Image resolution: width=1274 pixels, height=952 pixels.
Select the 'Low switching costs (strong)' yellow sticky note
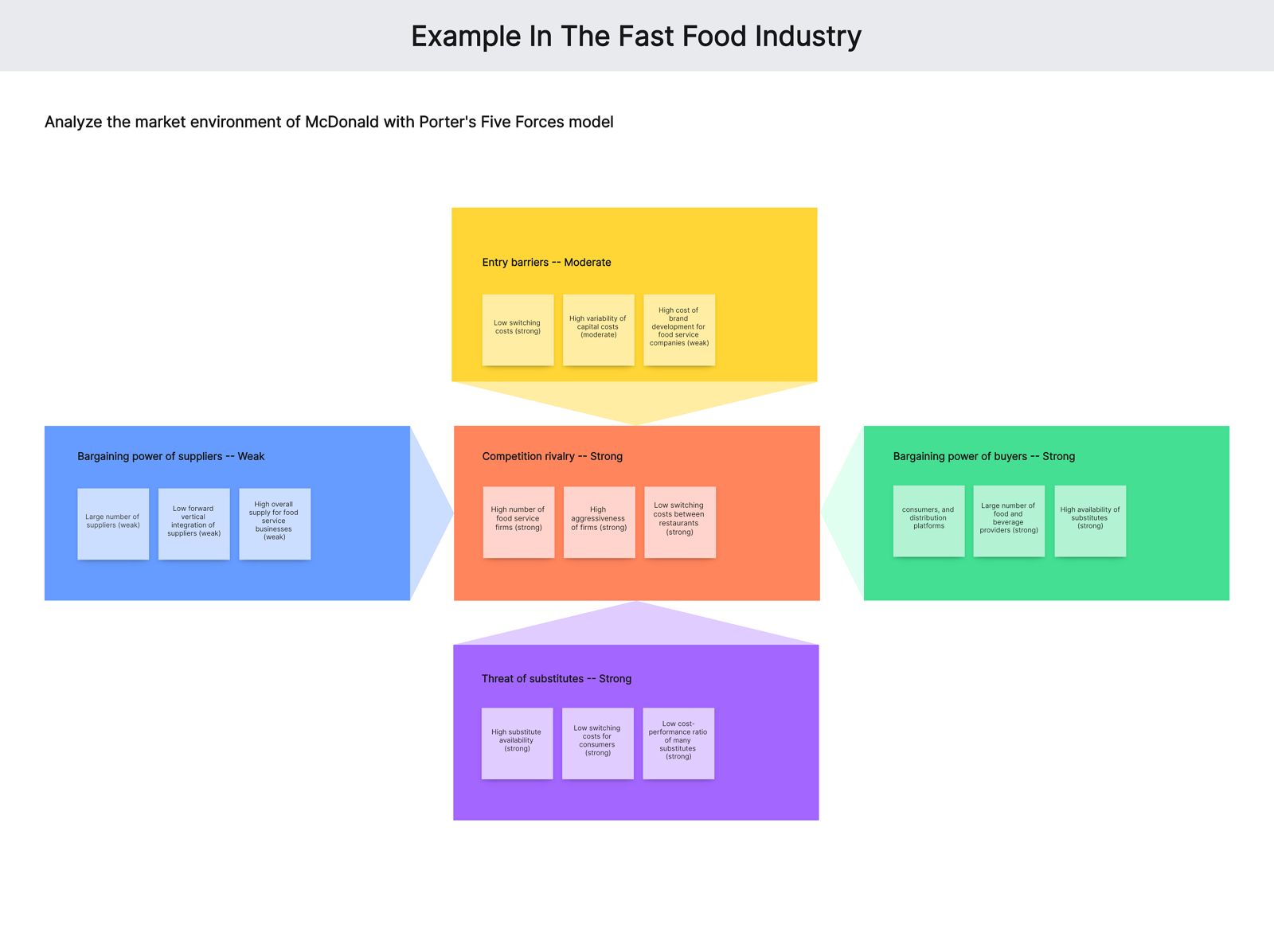(518, 330)
